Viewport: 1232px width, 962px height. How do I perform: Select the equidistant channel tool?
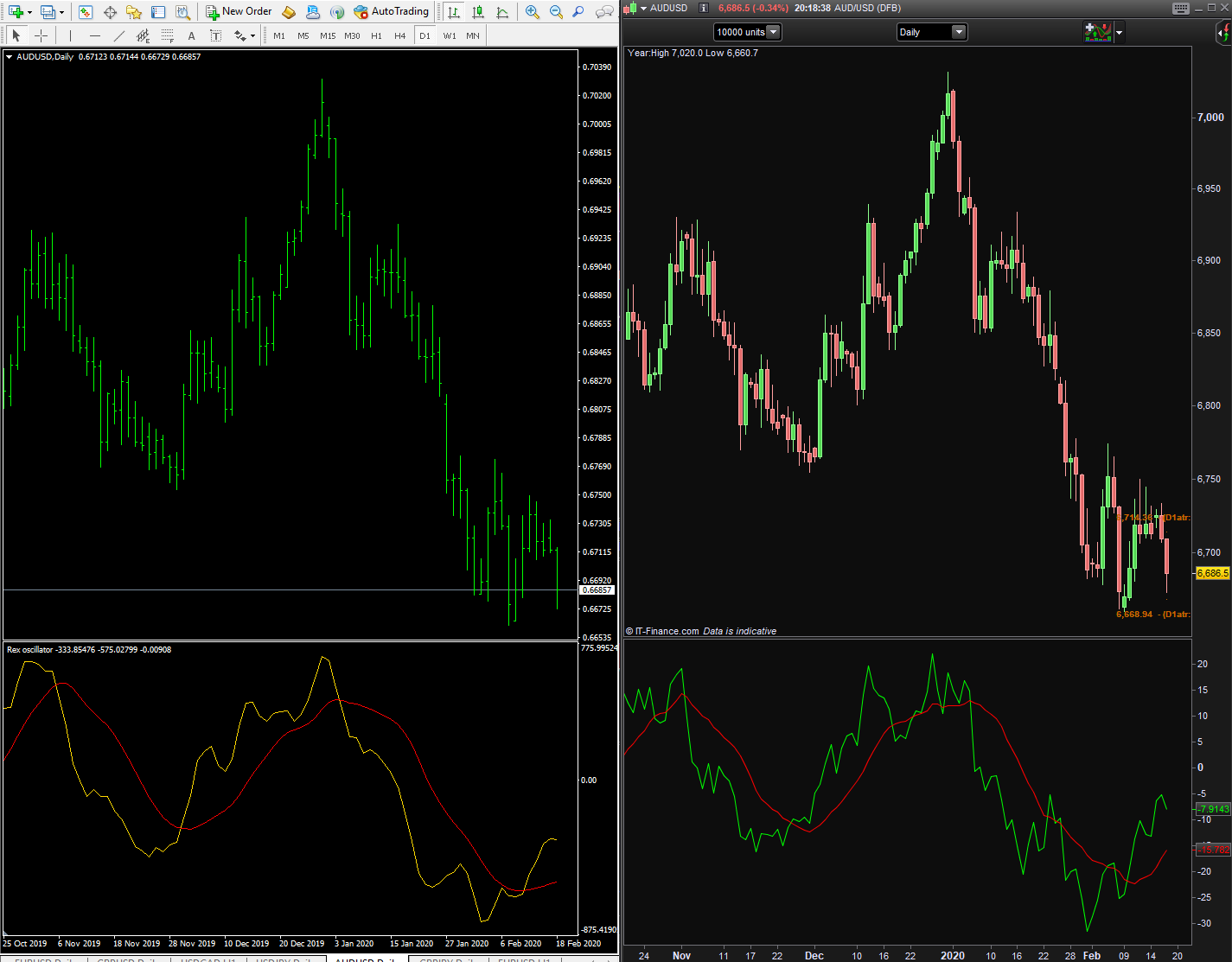[x=144, y=35]
